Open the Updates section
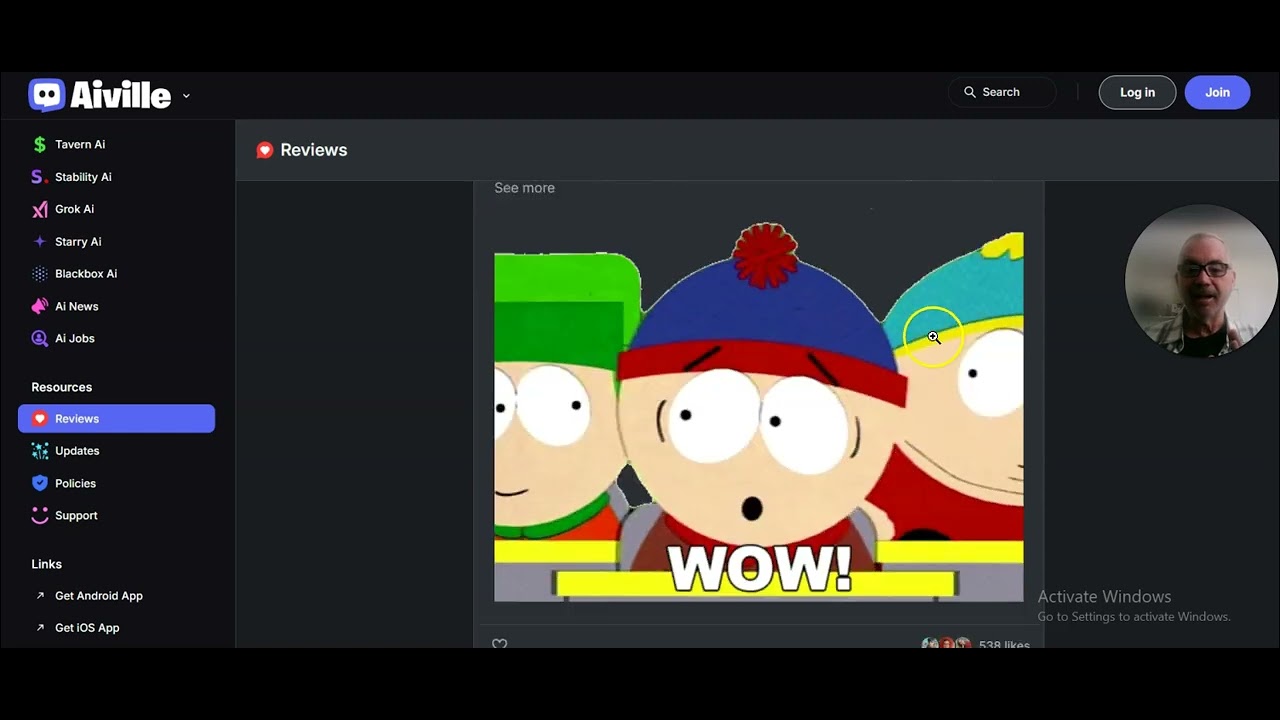Viewport: 1280px width, 720px height. point(77,451)
